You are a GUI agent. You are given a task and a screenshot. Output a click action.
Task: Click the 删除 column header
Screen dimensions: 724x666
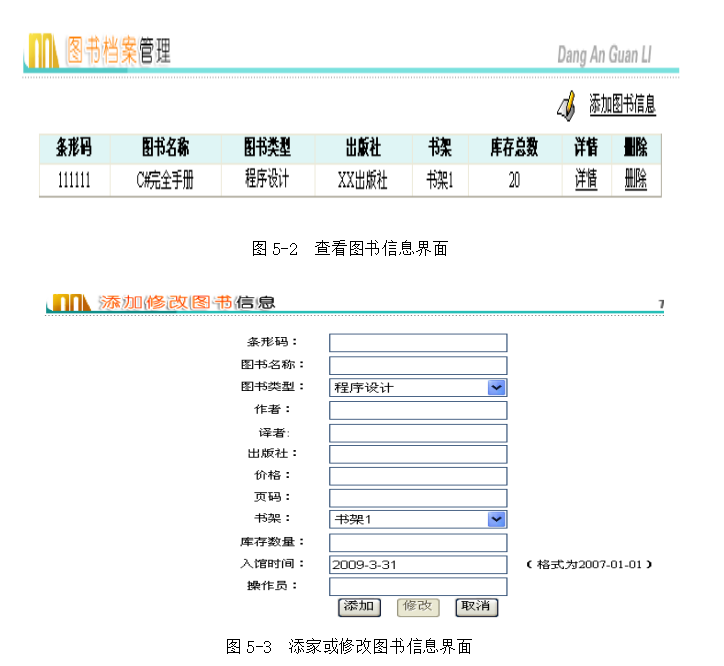(636, 148)
